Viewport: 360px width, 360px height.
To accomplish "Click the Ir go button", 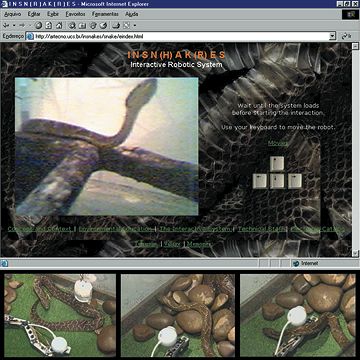I will coord(346,36).
